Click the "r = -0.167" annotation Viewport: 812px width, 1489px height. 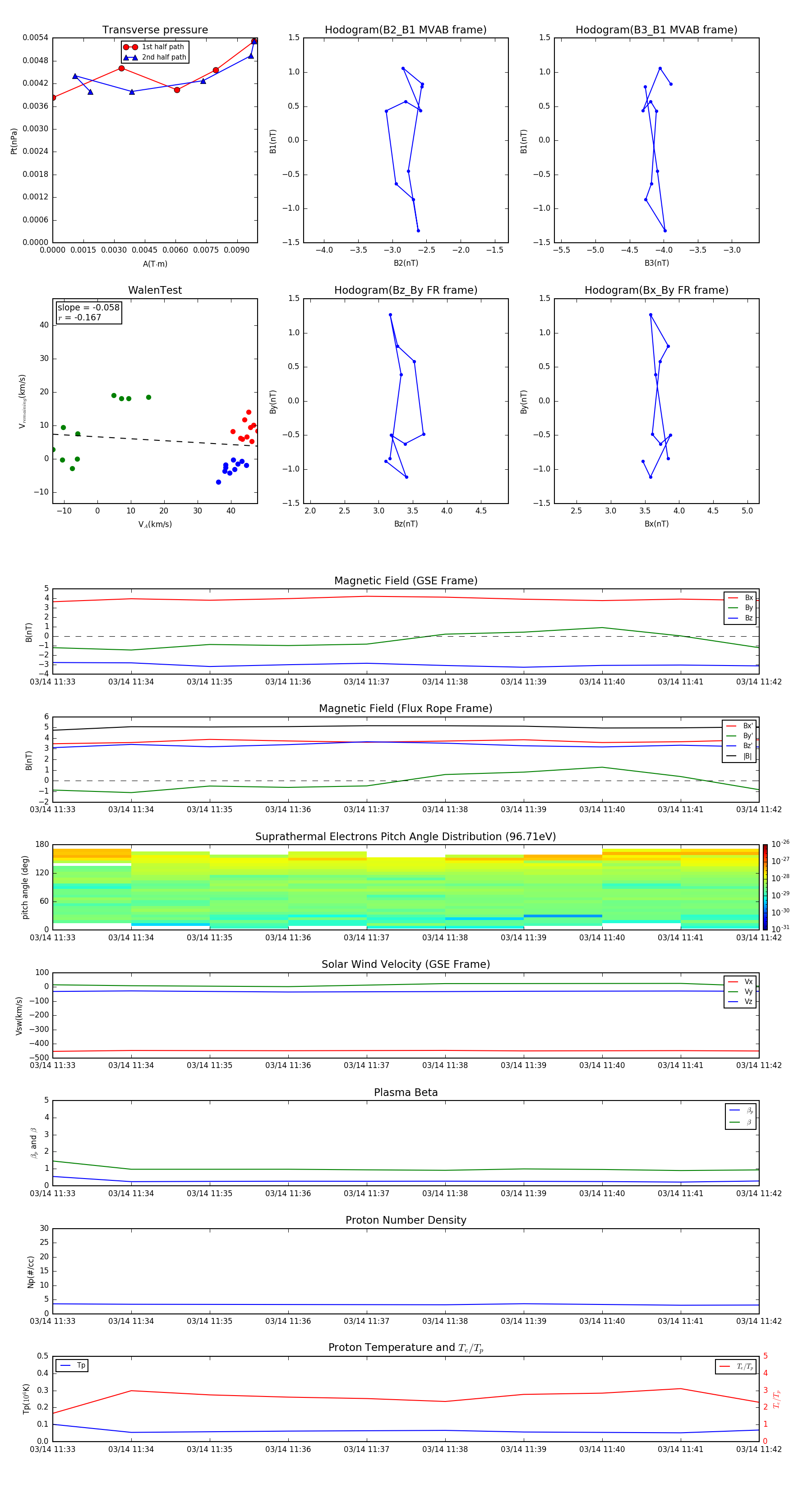tap(79, 317)
